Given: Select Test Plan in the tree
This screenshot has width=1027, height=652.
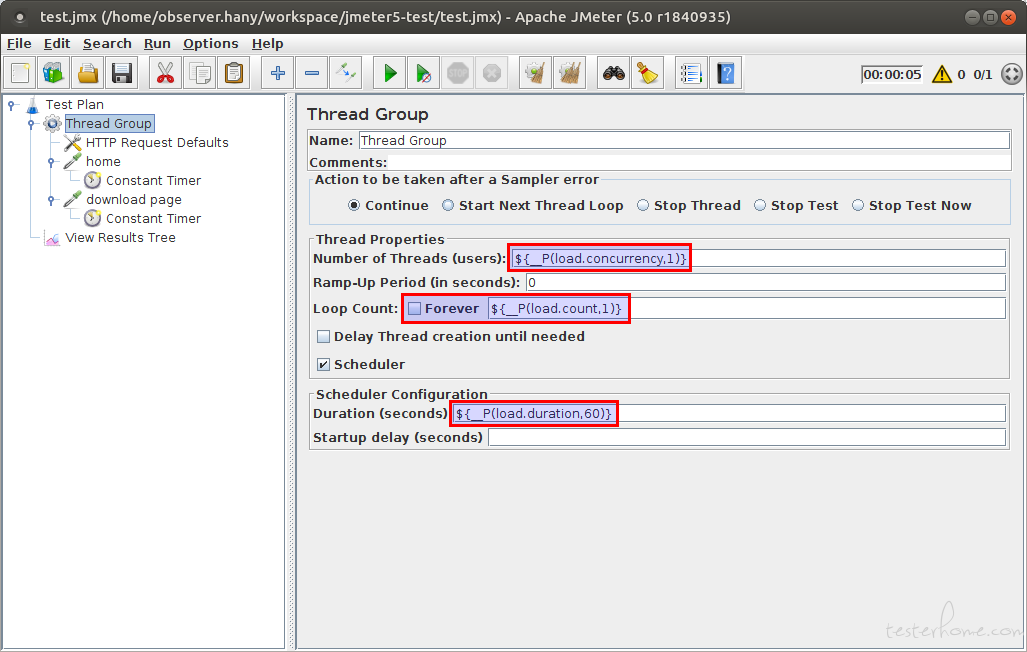Looking at the screenshot, I should [x=75, y=105].
